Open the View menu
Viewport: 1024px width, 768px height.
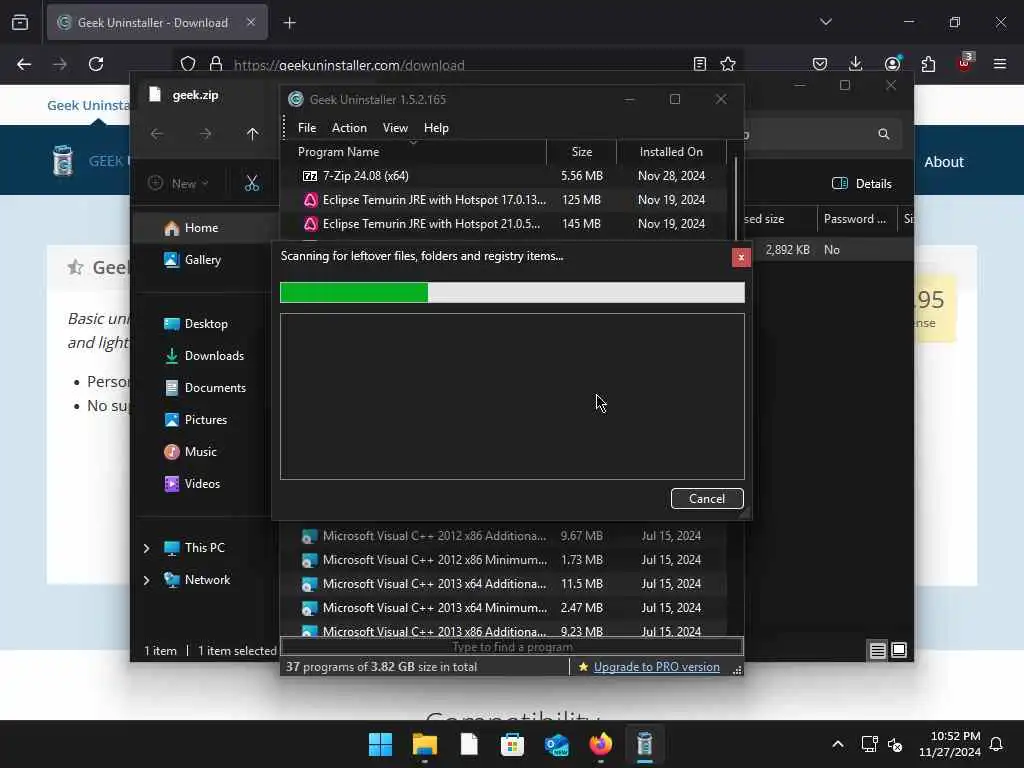coord(395,128)
